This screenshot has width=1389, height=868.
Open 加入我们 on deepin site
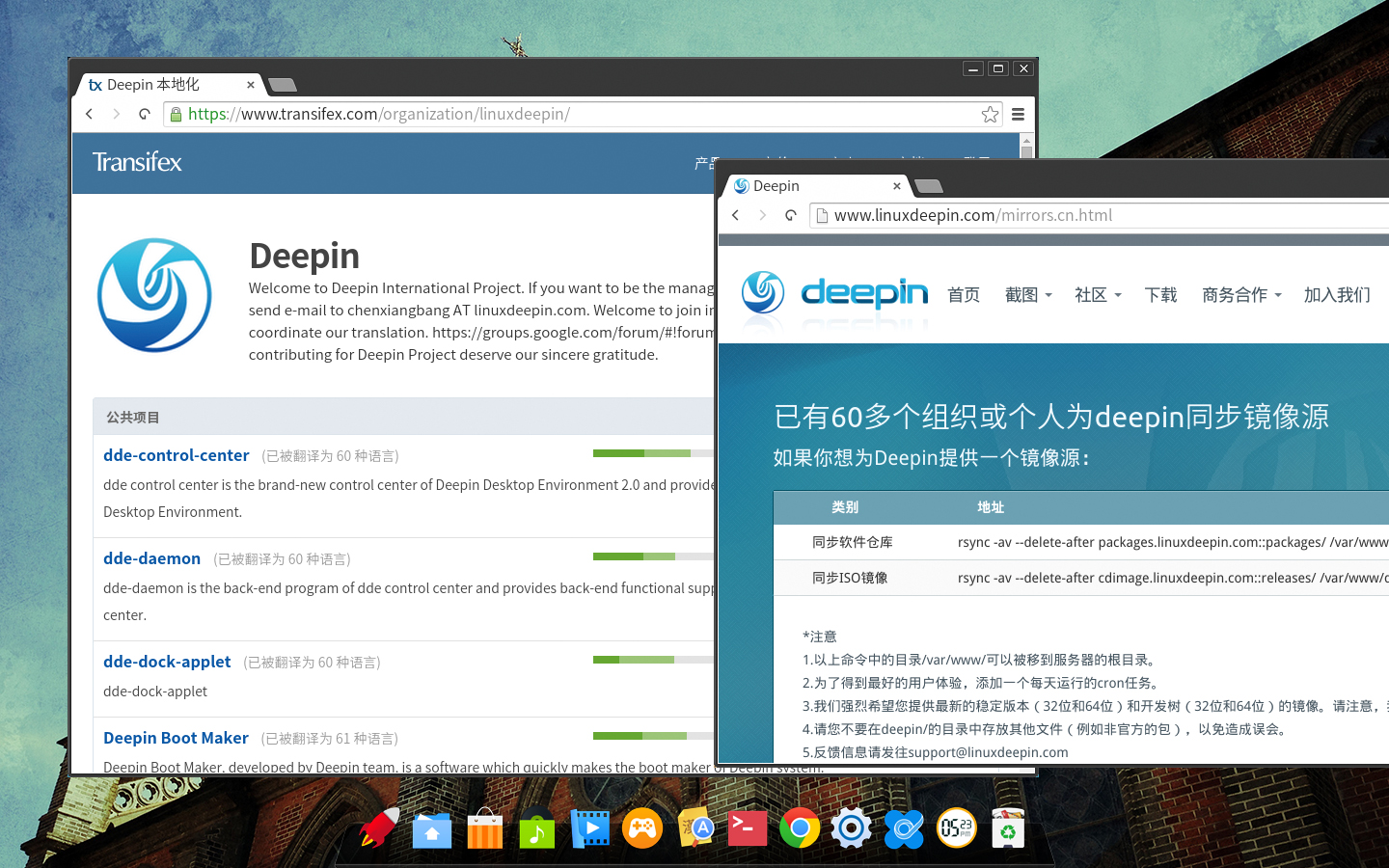point(1337,294)
